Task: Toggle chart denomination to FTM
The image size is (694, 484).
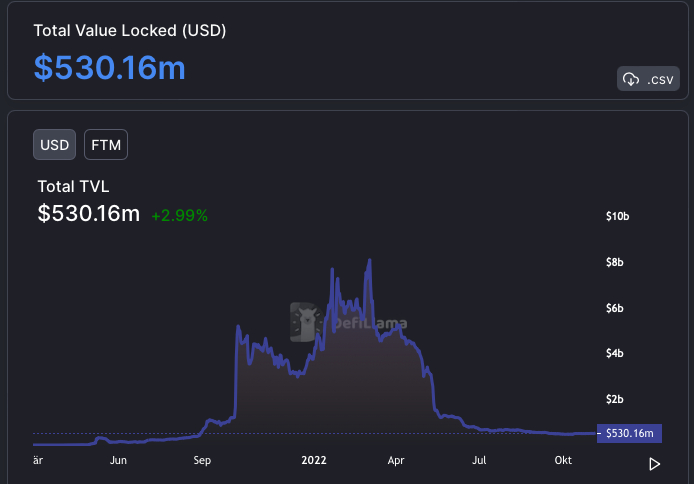Action: [x=106, y=145]
